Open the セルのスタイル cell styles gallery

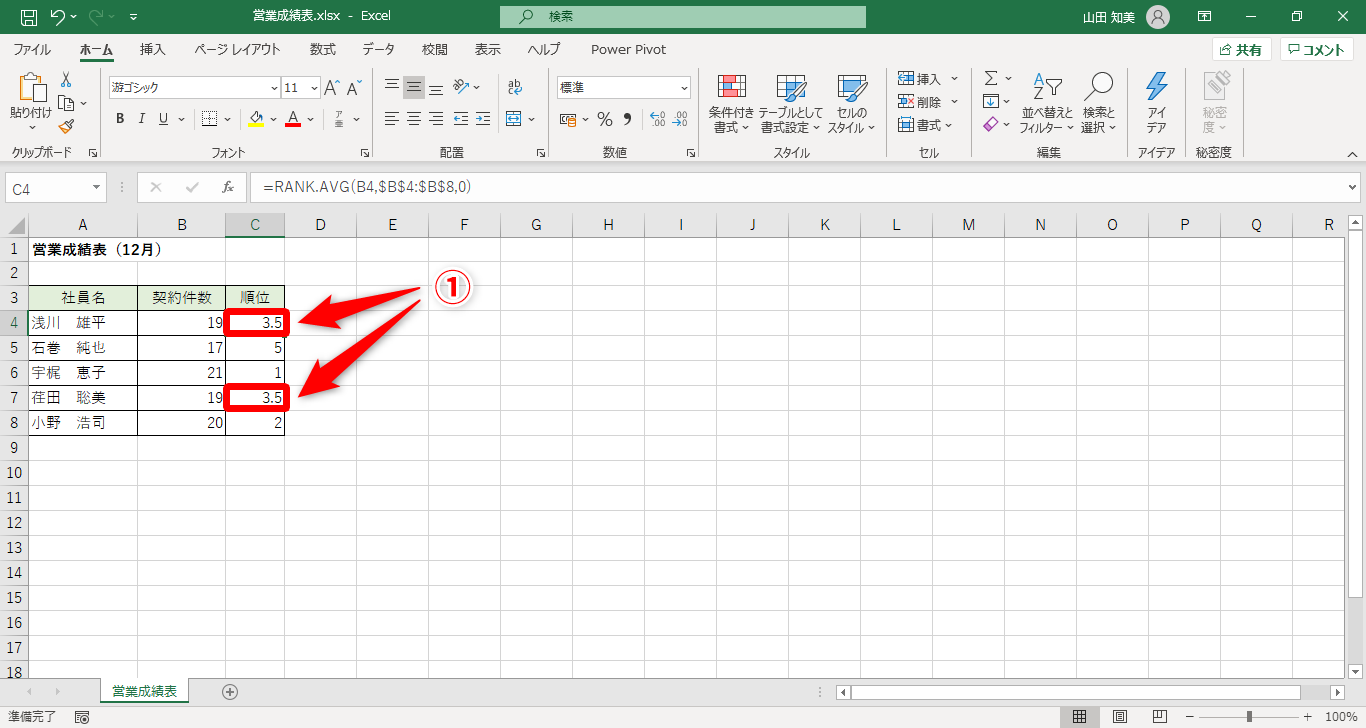pyautogui.click(x=851, y=103)
